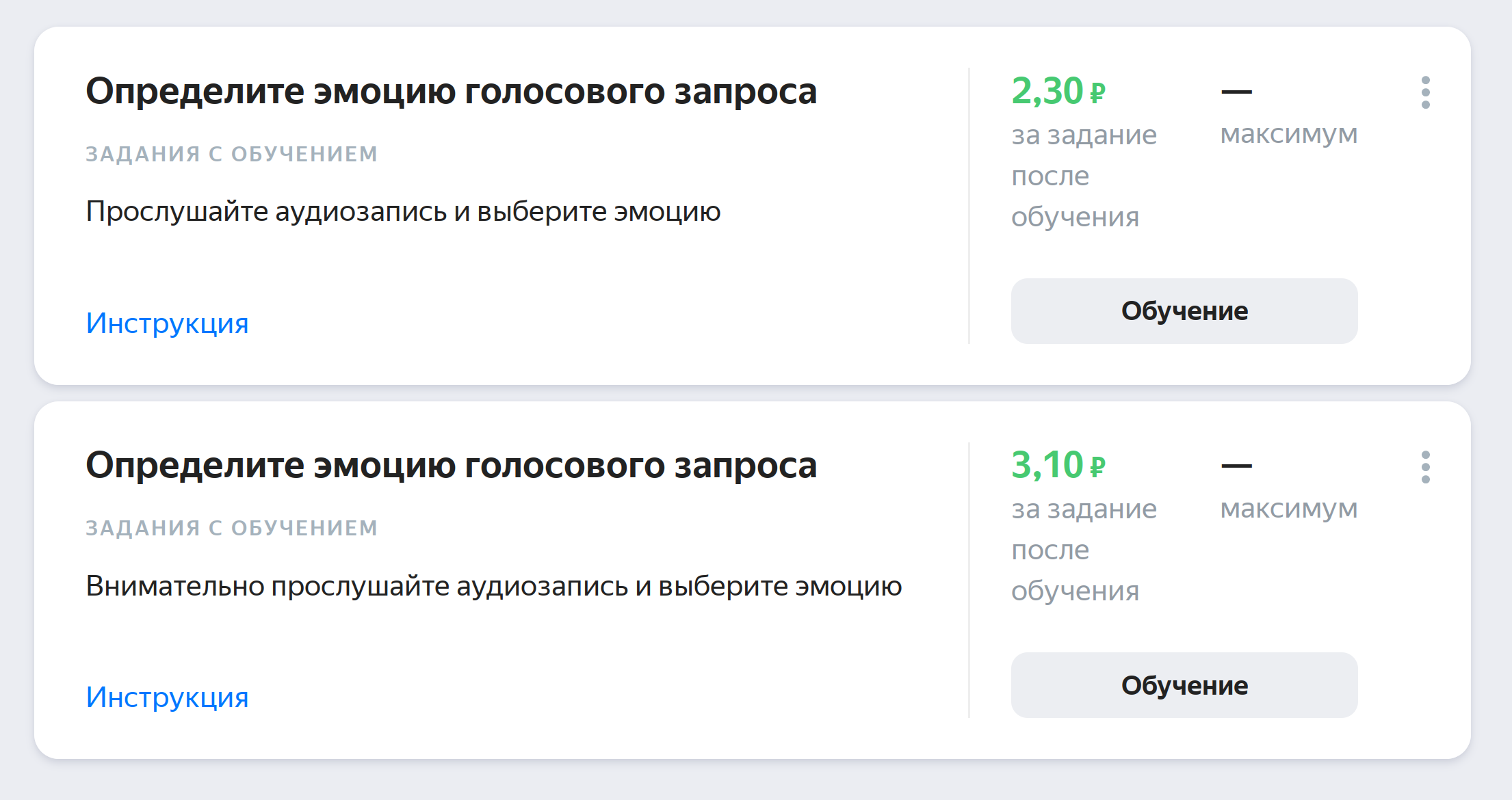Open the three-dot menu for the 2,30 ₽ task

pos(1425,92)
